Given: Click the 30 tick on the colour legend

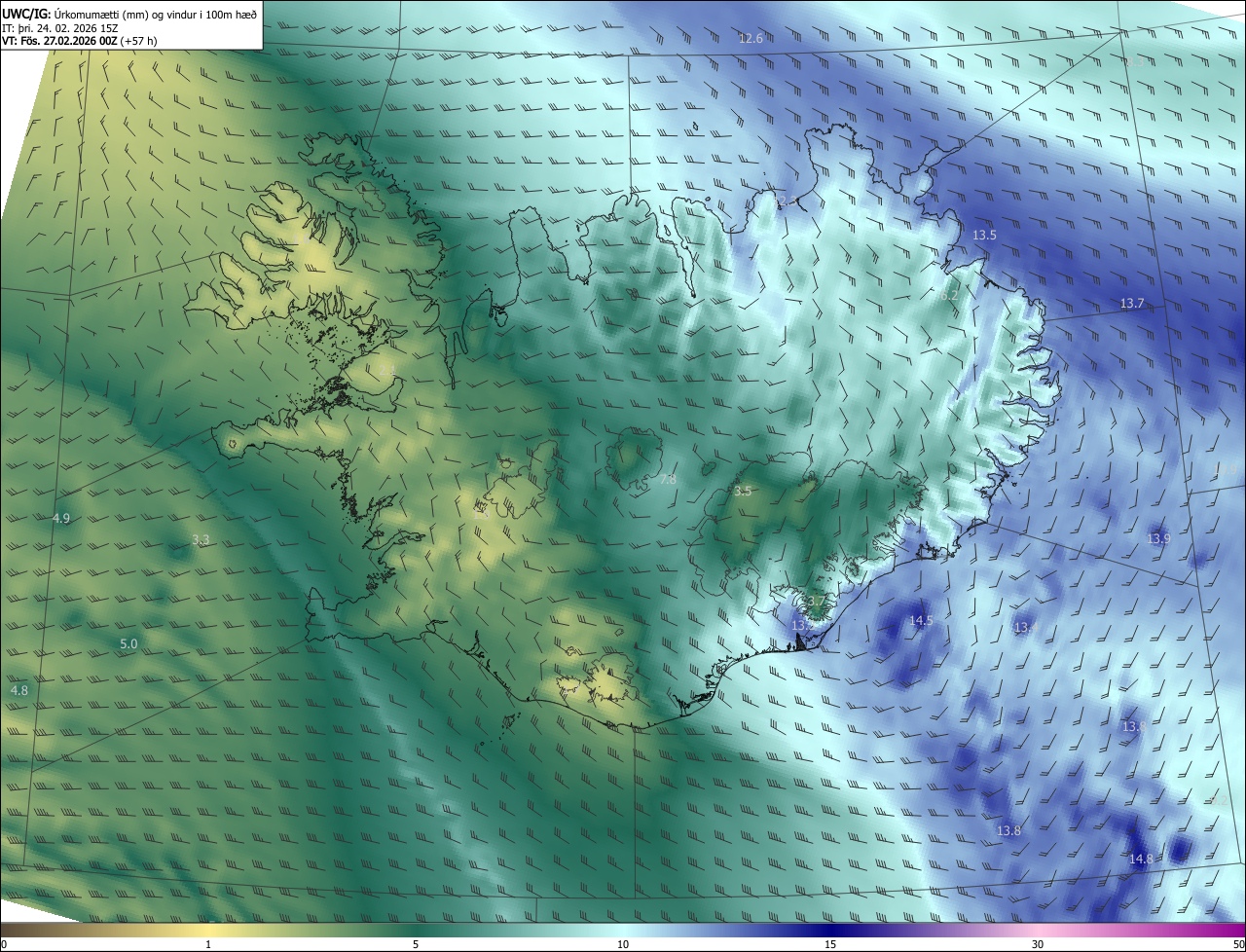Looking at the screenshot, I should [1038, 945].
